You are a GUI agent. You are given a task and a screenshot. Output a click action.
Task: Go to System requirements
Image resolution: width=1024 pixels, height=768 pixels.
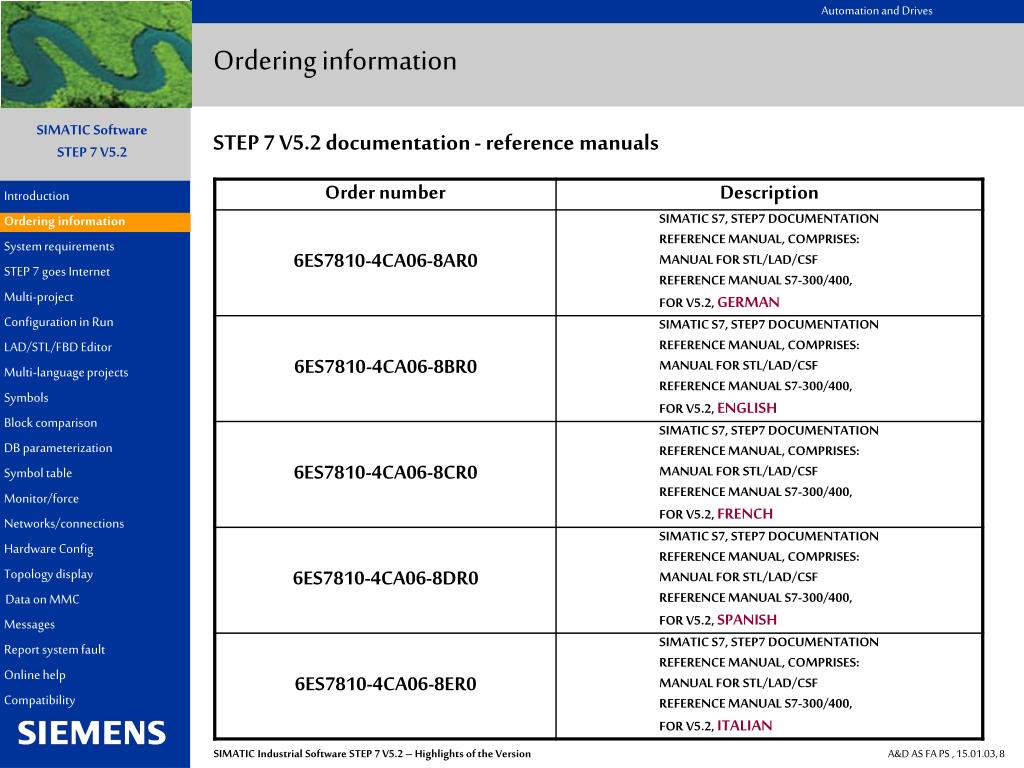tap(59, 246)
